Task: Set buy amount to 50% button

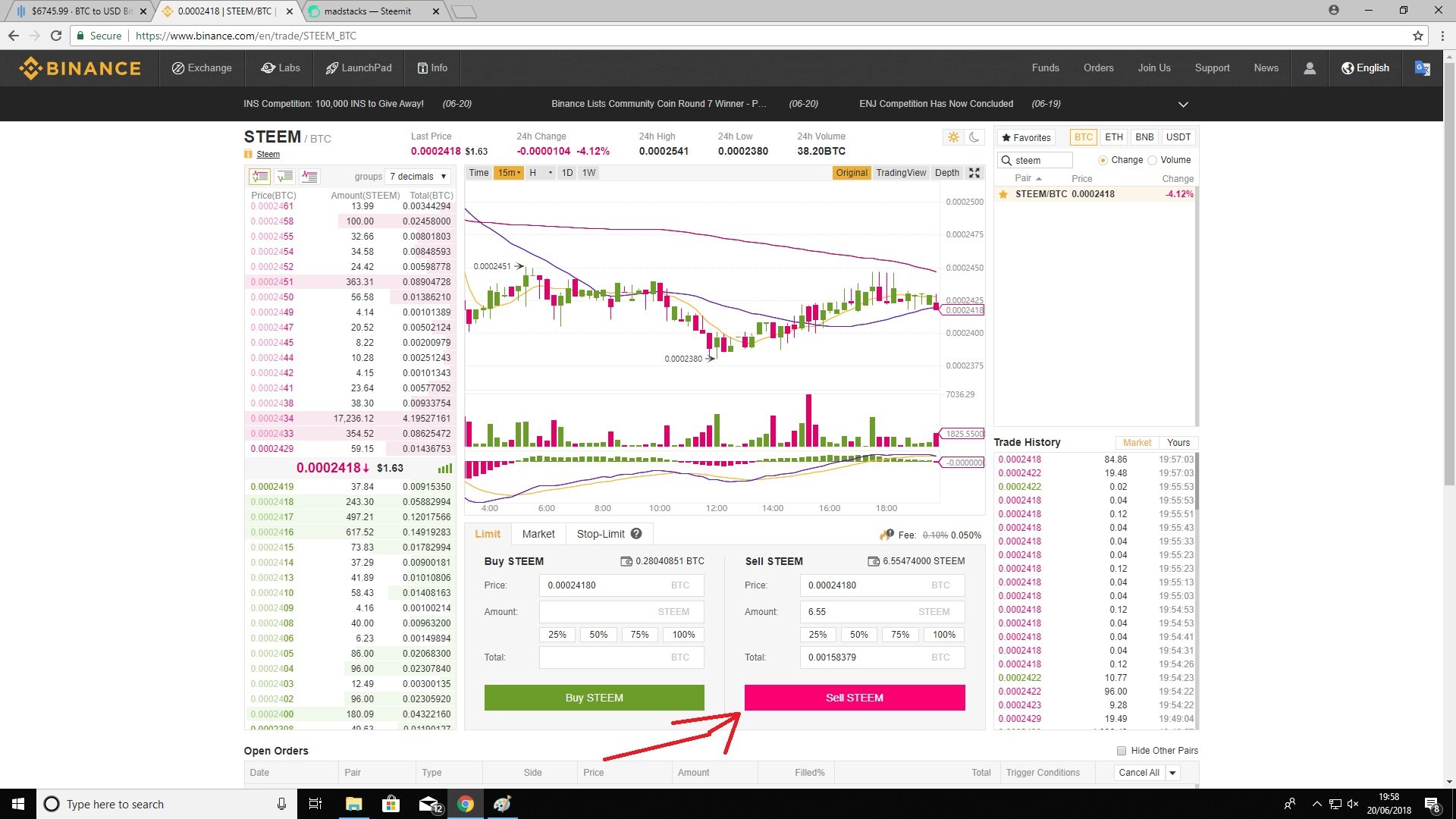Action: pyautogui.click(x=598, y=635)
